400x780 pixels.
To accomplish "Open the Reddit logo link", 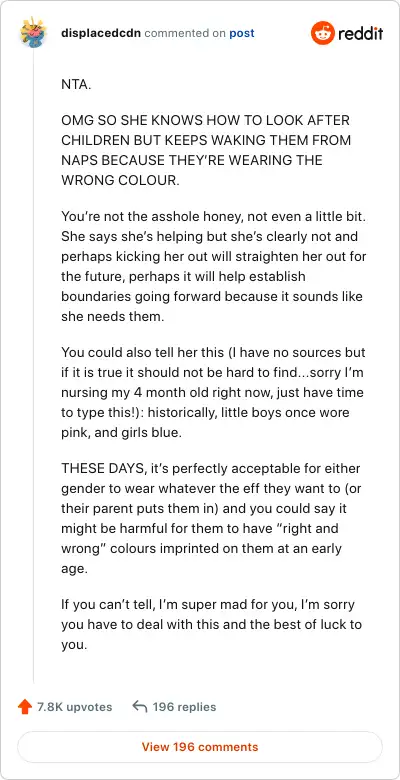I will 347,33.
